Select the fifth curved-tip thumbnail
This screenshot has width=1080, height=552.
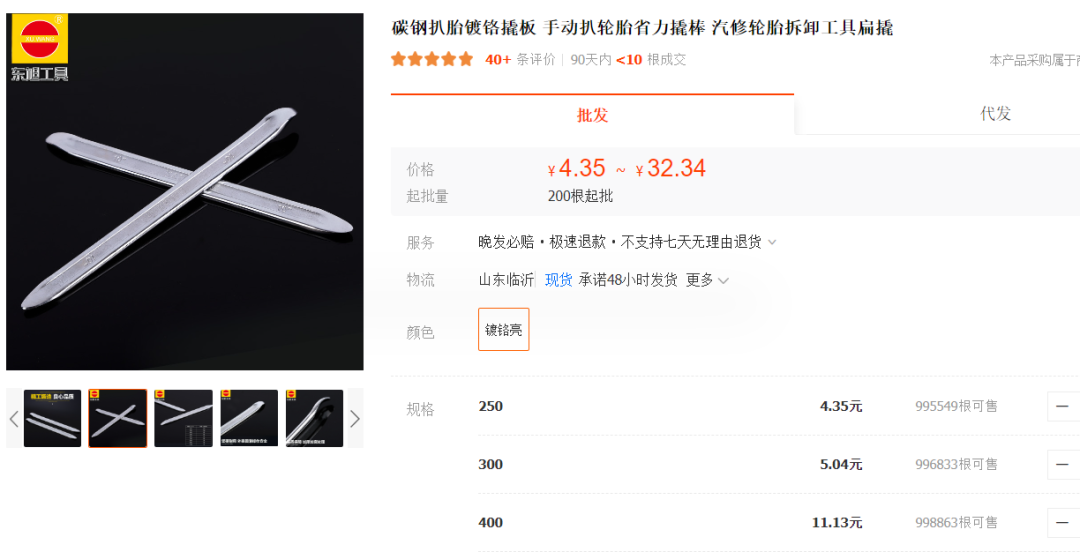coord(315,418)
